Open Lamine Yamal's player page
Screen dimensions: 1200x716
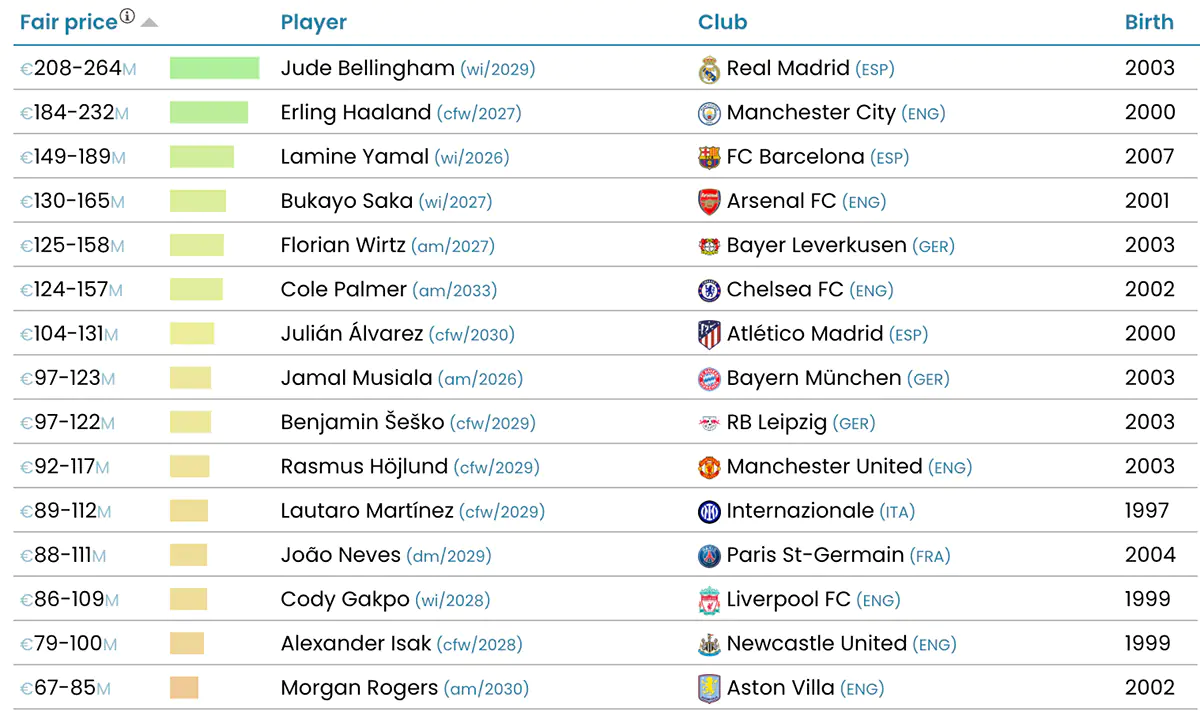click(355, 157)
